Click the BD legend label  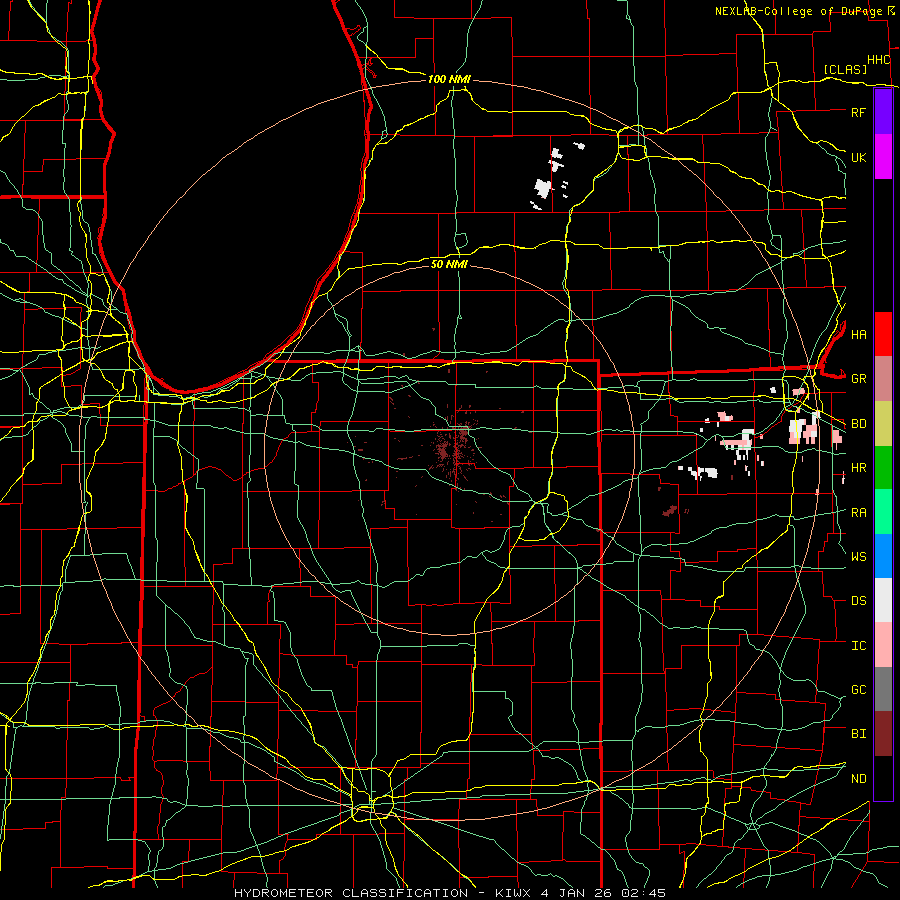point(858,424)
